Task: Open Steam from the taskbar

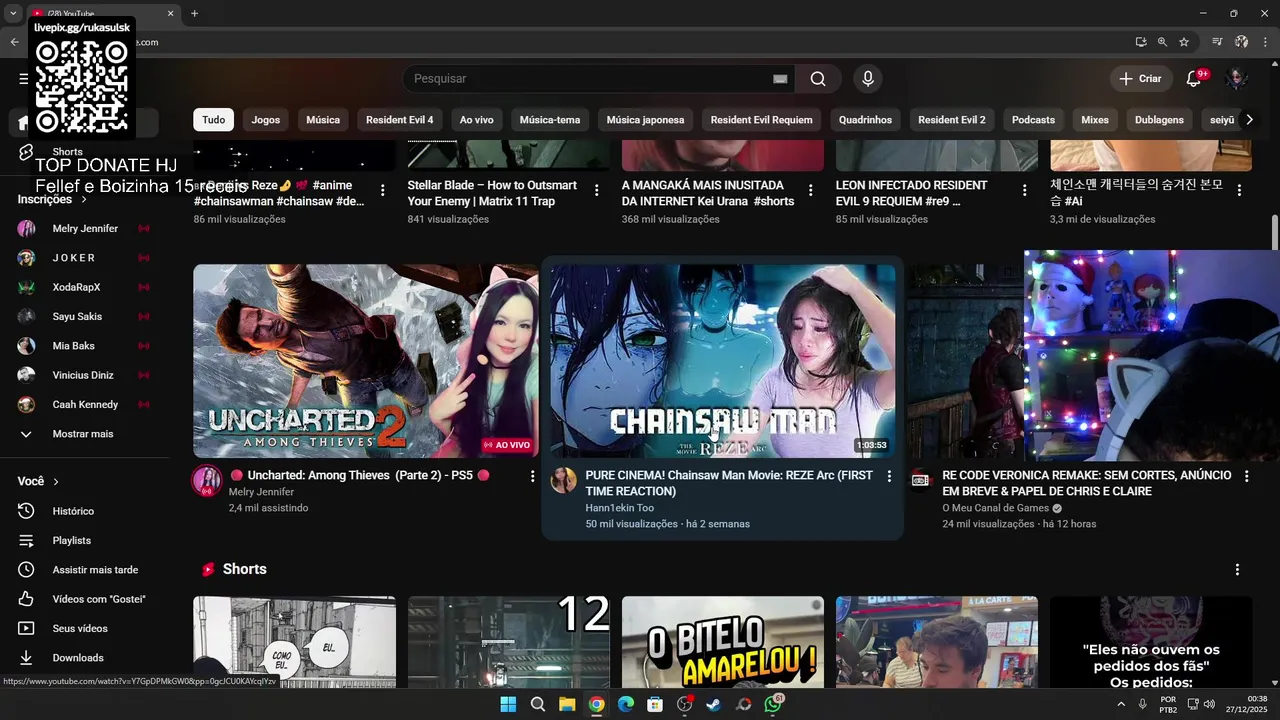Action: [x=713, y=704]
